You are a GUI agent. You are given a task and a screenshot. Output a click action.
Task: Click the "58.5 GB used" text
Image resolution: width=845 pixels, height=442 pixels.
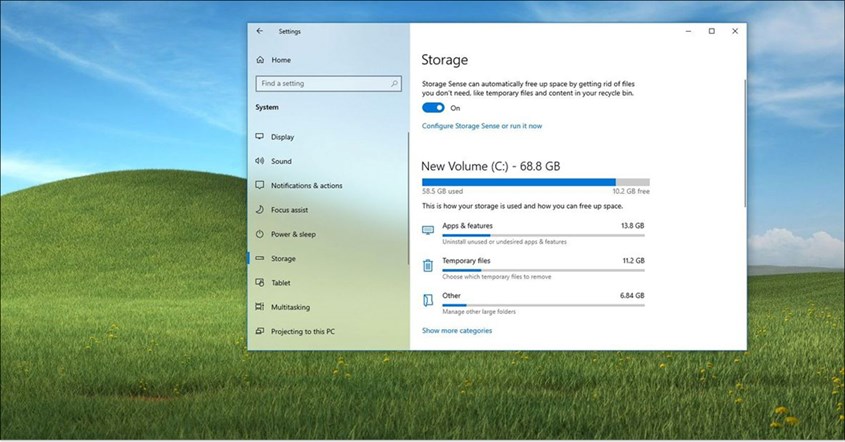[442, 191]
